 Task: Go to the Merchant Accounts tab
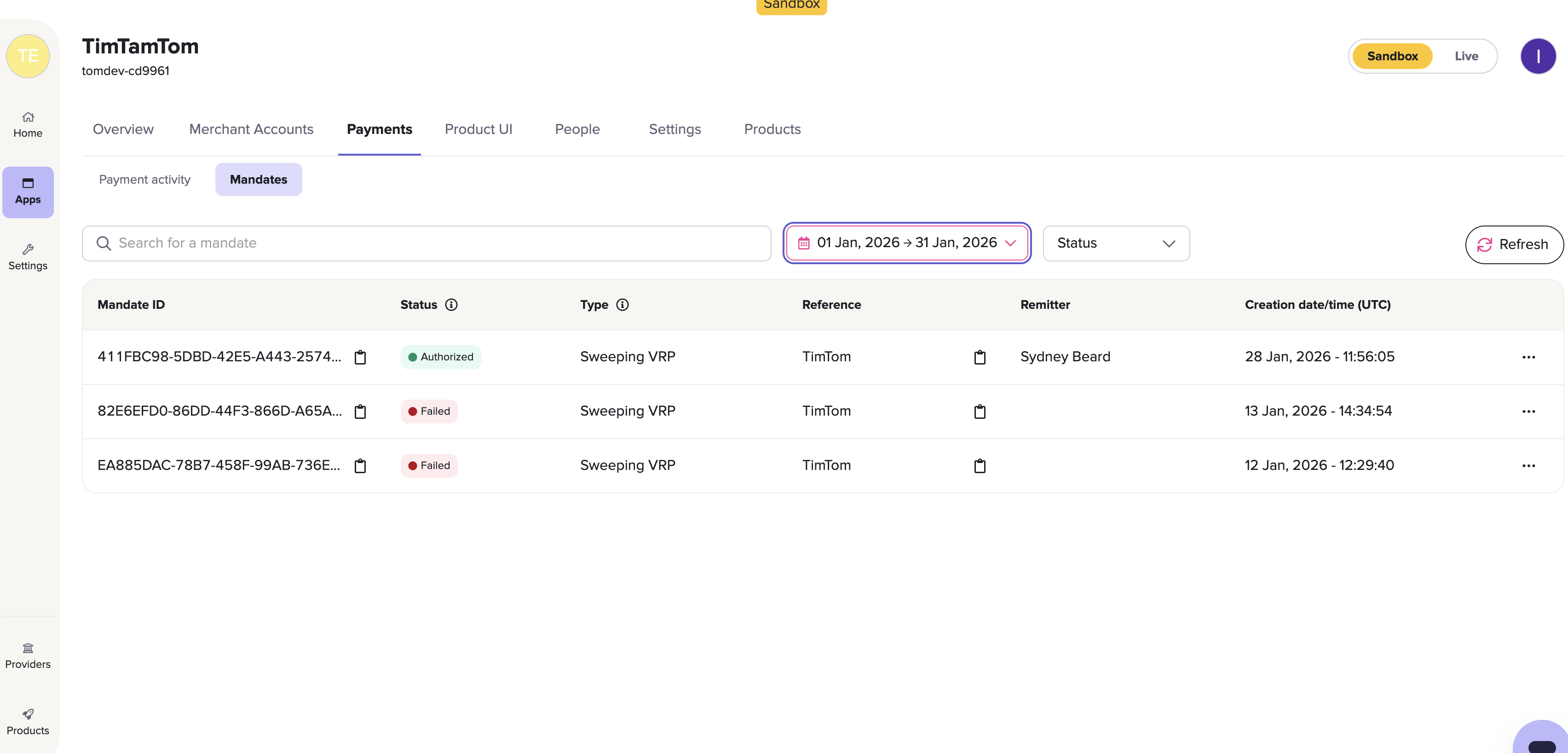point(251,129)
